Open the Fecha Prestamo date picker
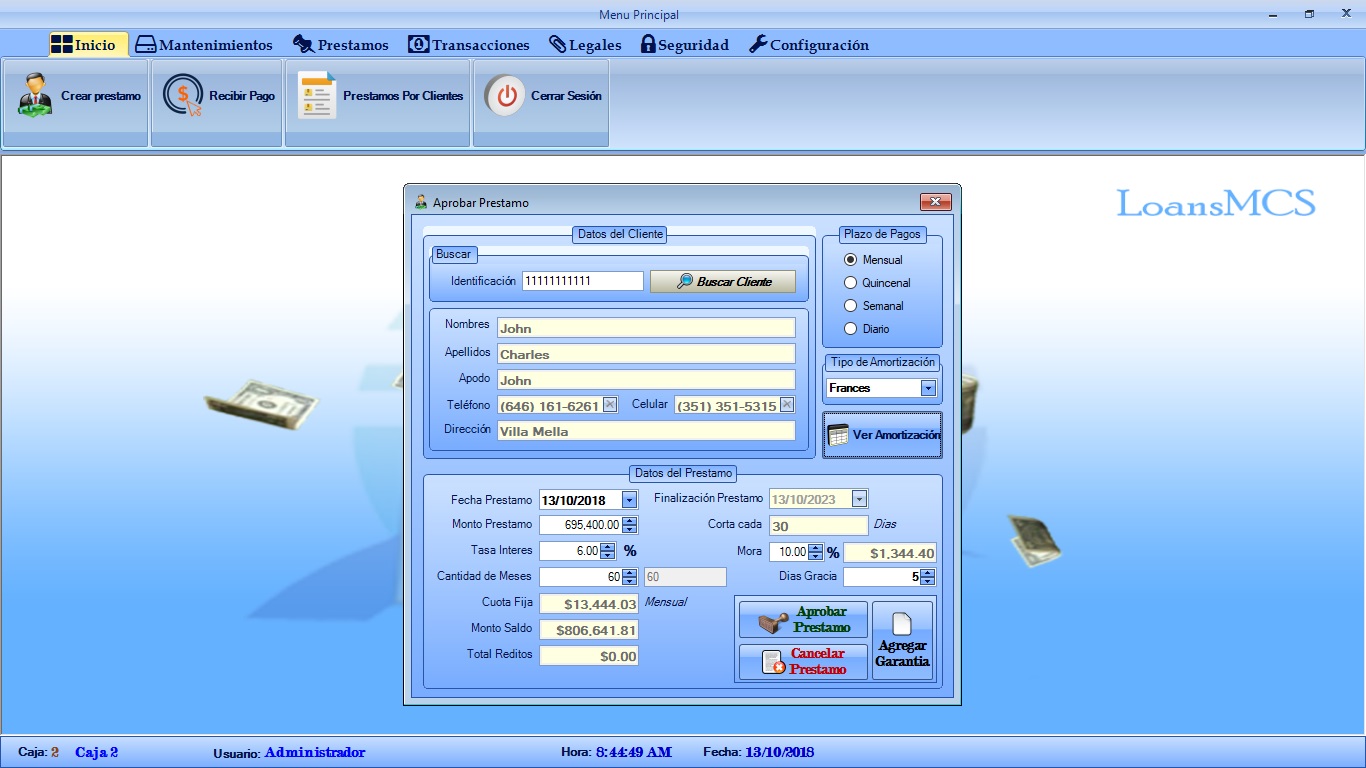The image size is (1366, 768). coord(629,500)
